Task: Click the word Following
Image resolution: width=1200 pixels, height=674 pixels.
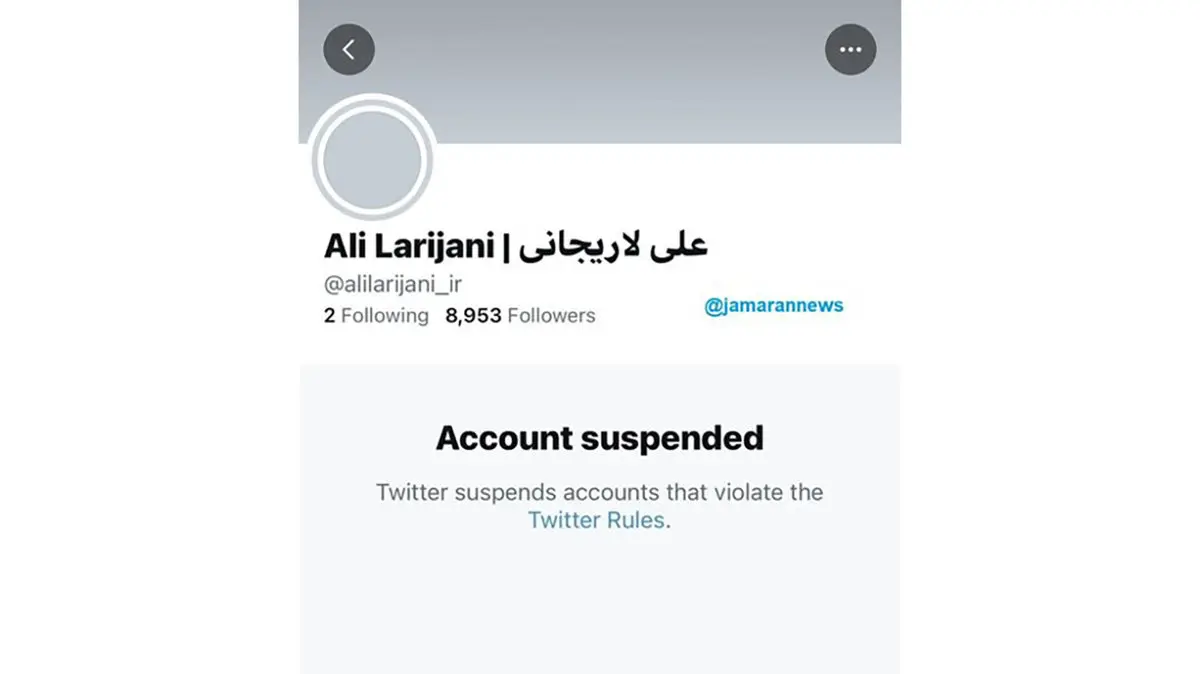Action: 385,315
